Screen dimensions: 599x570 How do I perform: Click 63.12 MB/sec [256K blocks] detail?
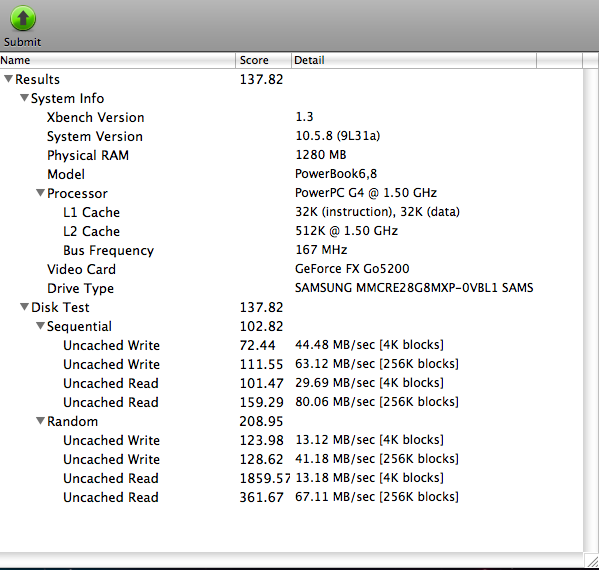tap(377, 364)
